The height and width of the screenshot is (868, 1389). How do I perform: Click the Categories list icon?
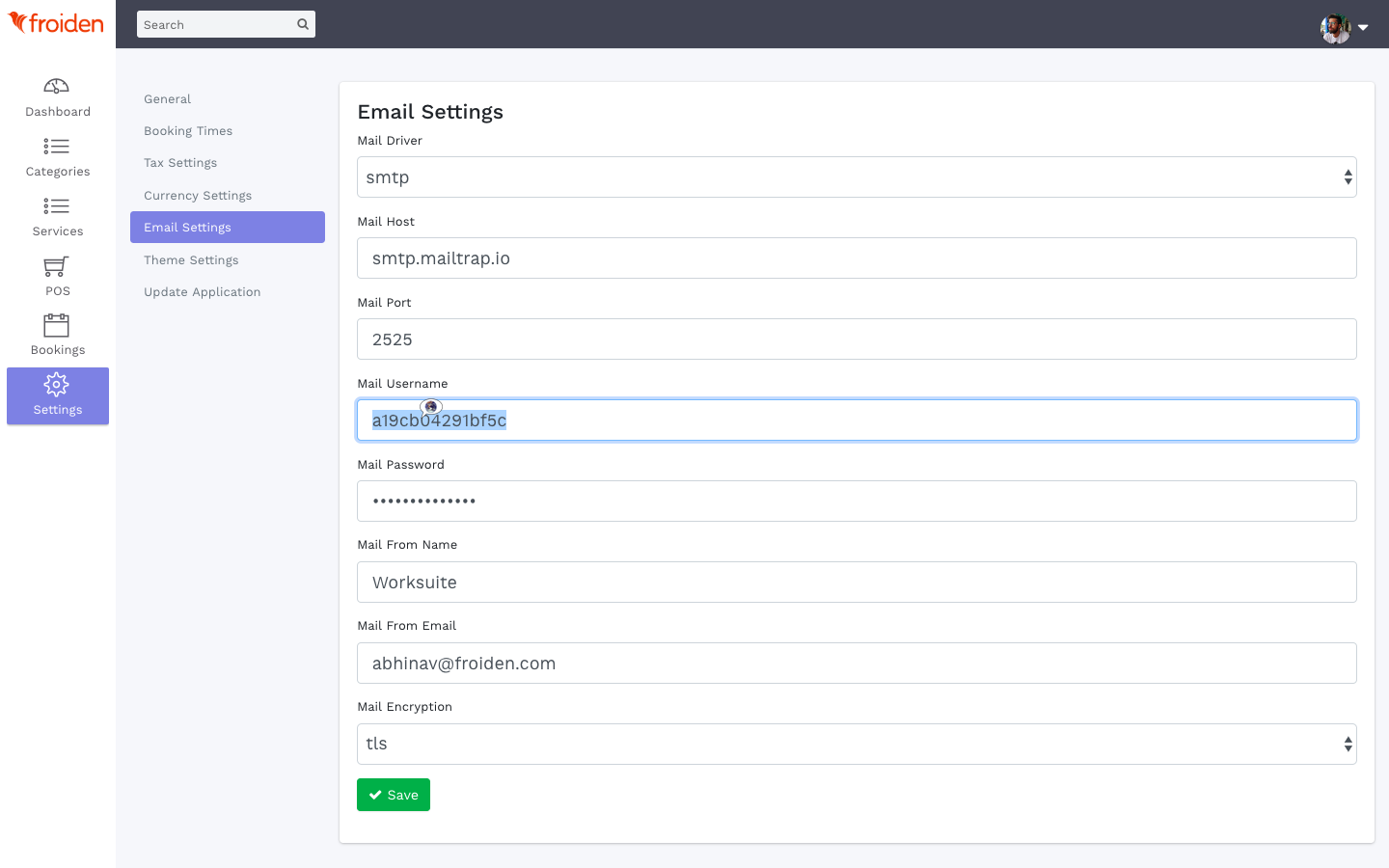[57, 147]
